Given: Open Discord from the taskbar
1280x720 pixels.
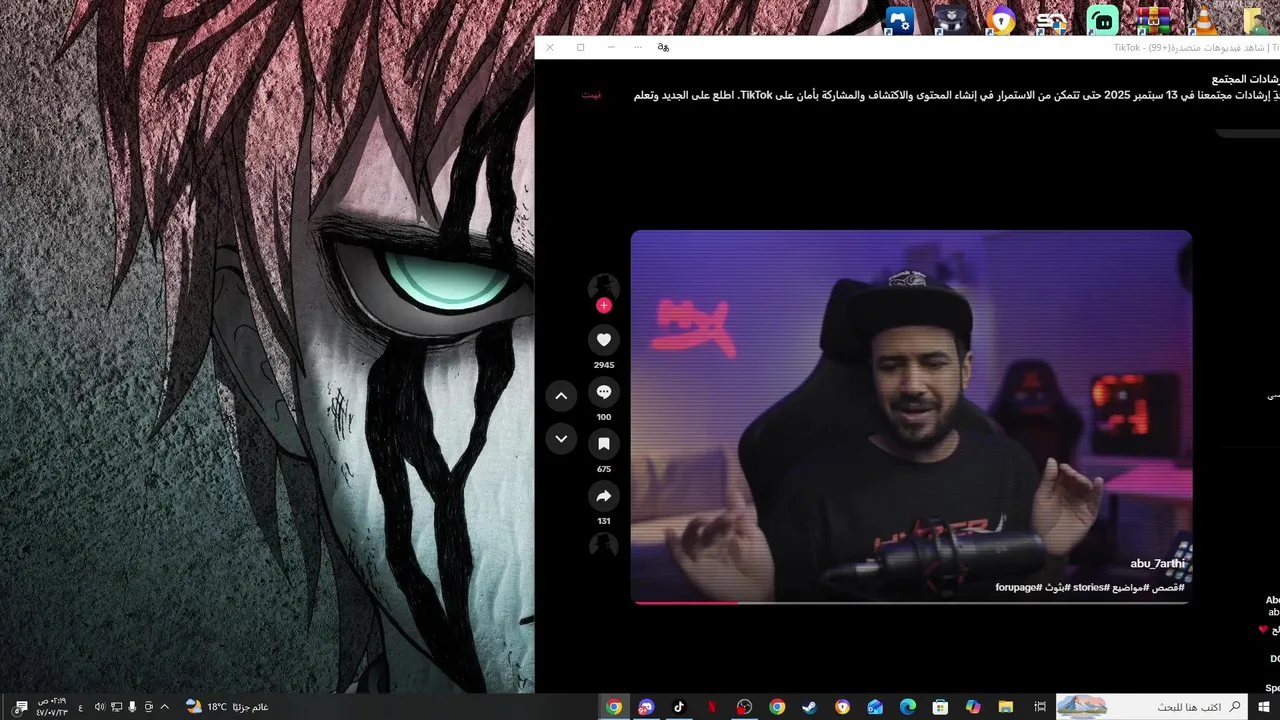Looking at the screenshot, I should point(646,707).
